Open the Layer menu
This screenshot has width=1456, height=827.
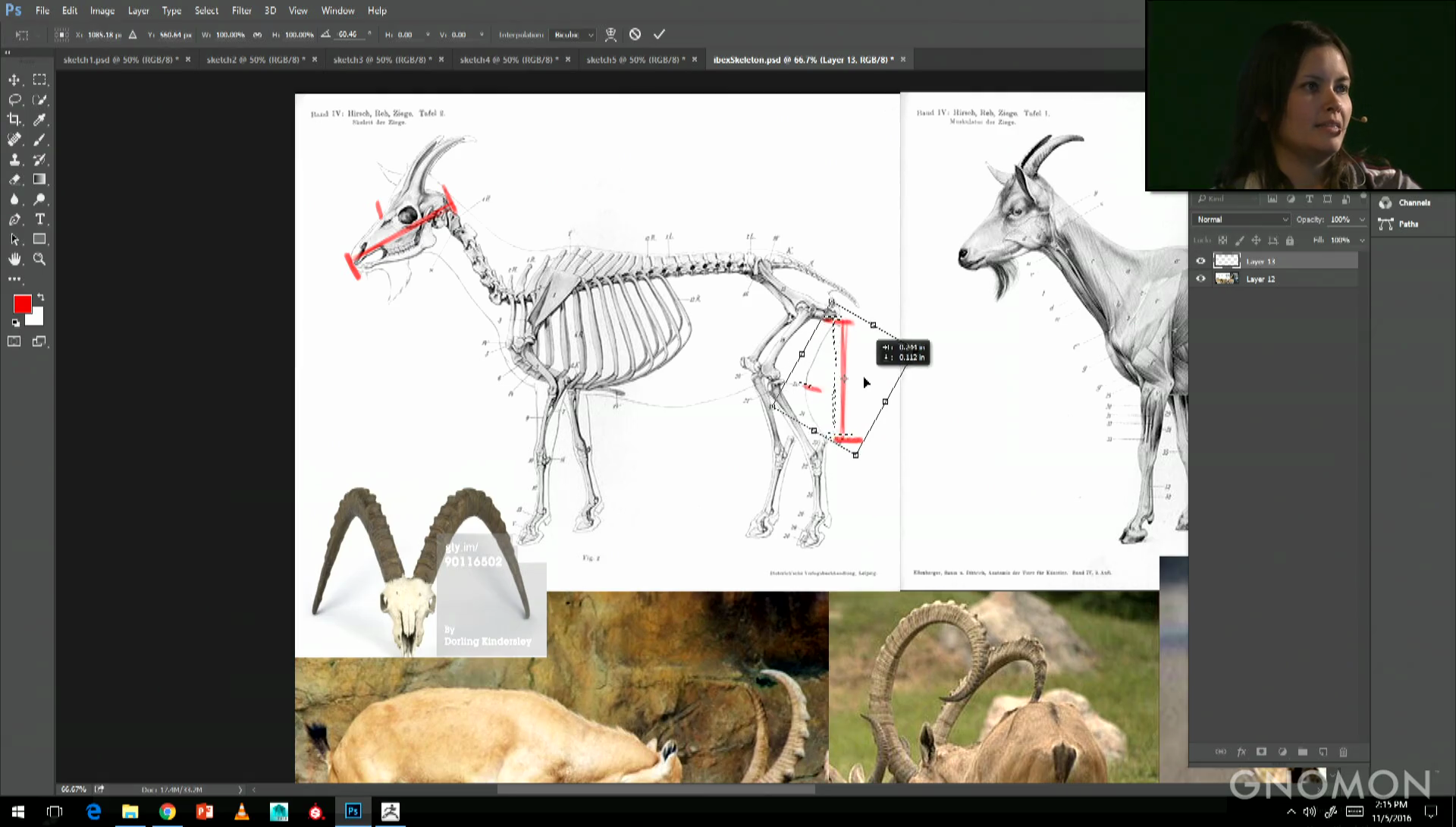coord(138,11)
